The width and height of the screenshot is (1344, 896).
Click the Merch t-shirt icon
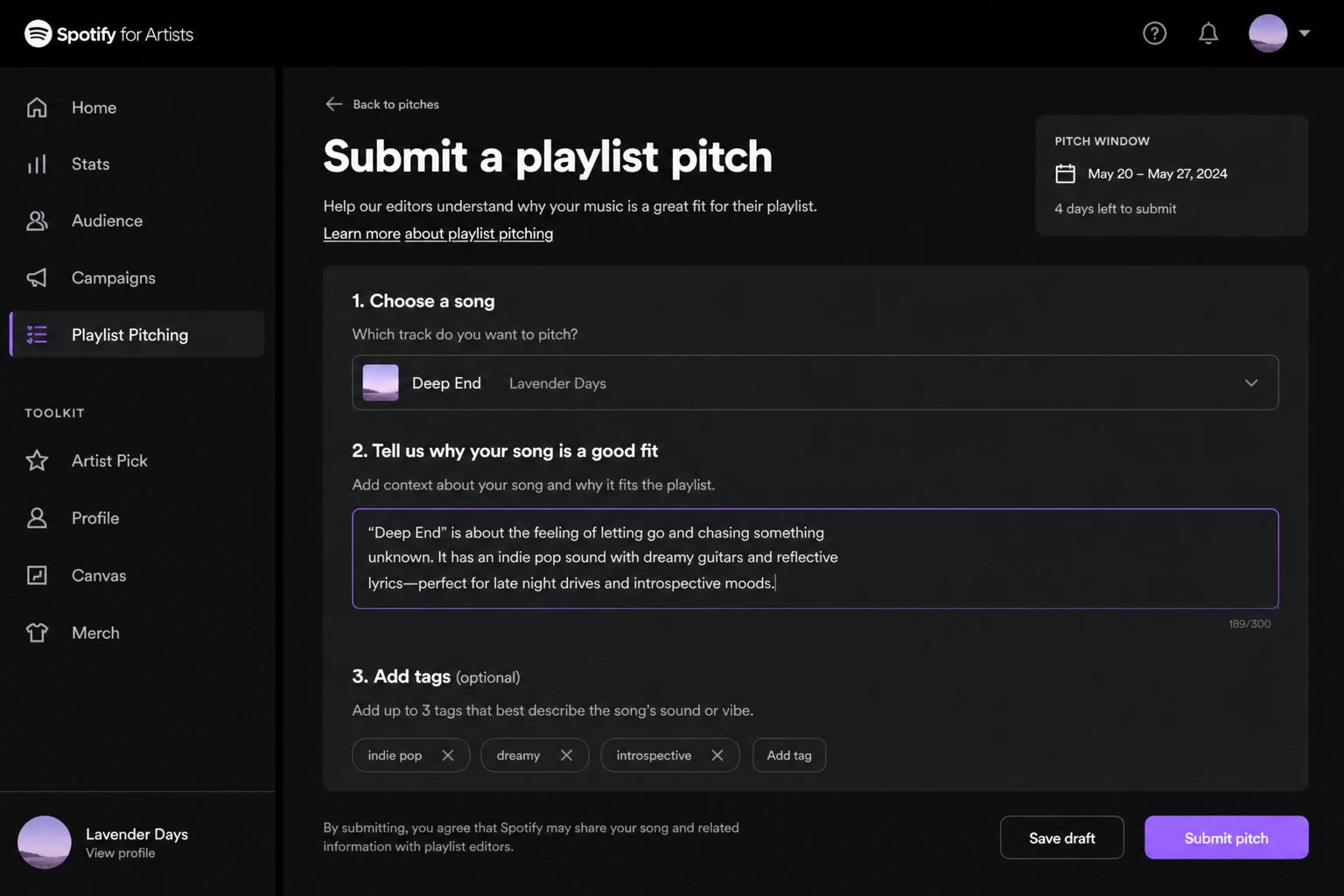(x=37, y=633)
